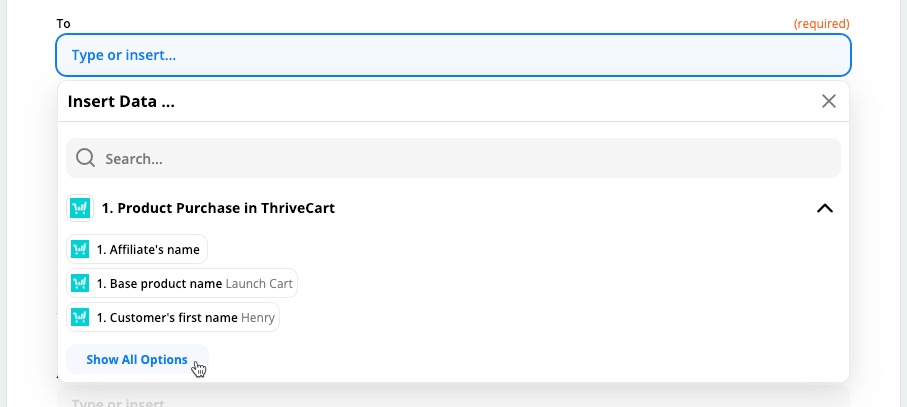Viewport: 907px width, 407px height.
Task: Click the '1. Product Purchase in ThriveCart' heading
Action: pyautogui.click(x=218, y=208)
